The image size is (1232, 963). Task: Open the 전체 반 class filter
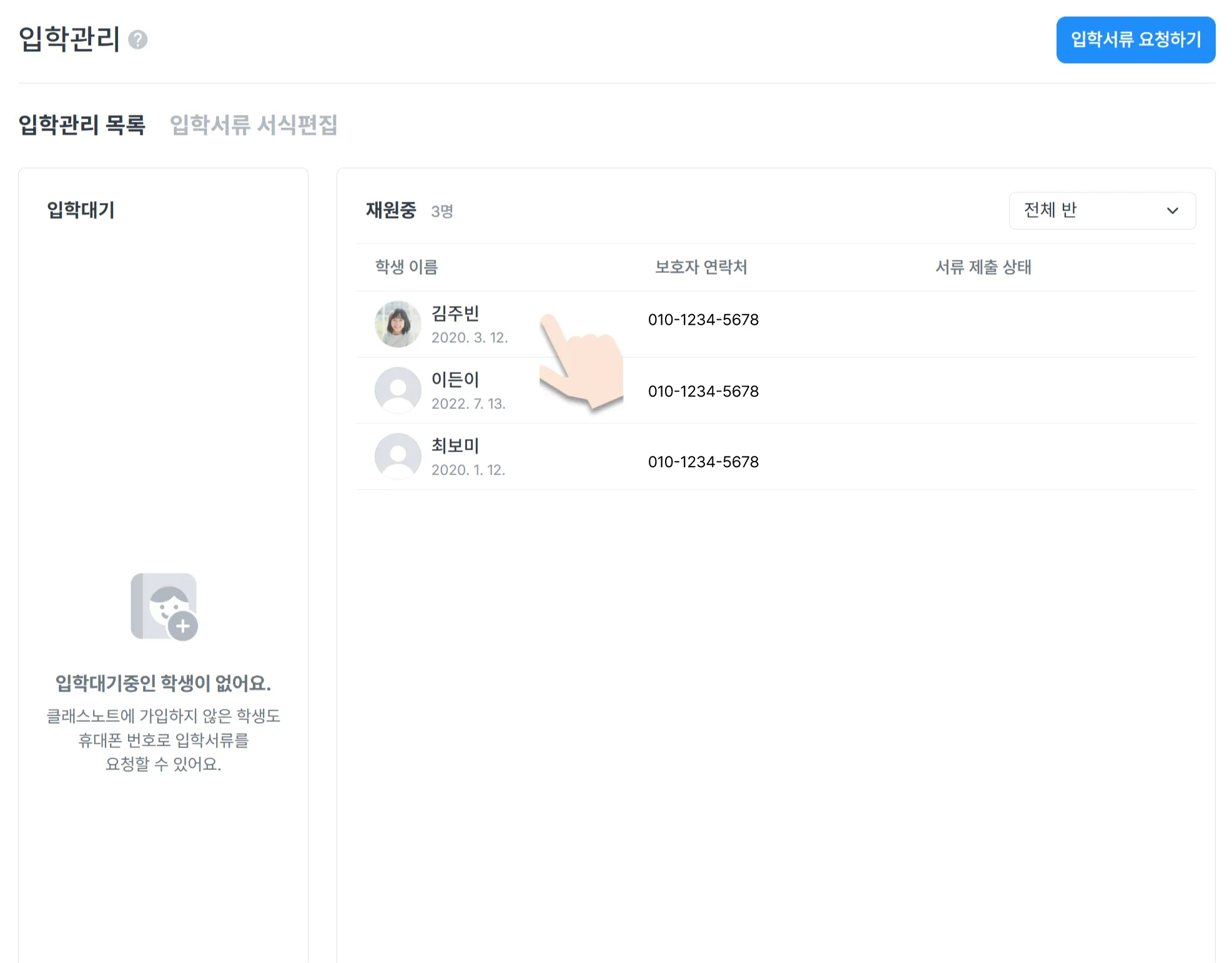pos(1101,211)
